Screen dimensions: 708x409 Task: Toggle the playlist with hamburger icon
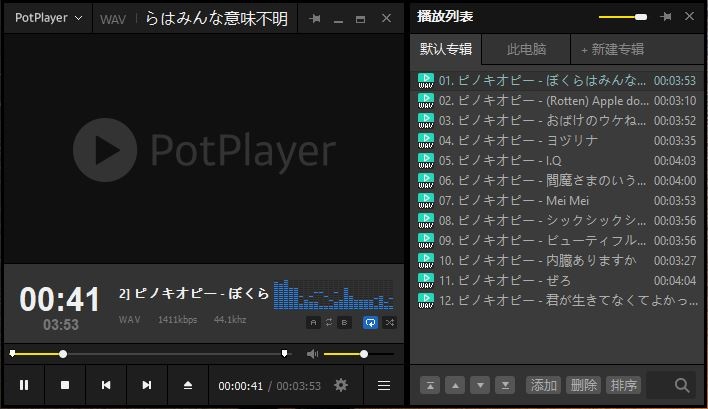click(384, 385)
